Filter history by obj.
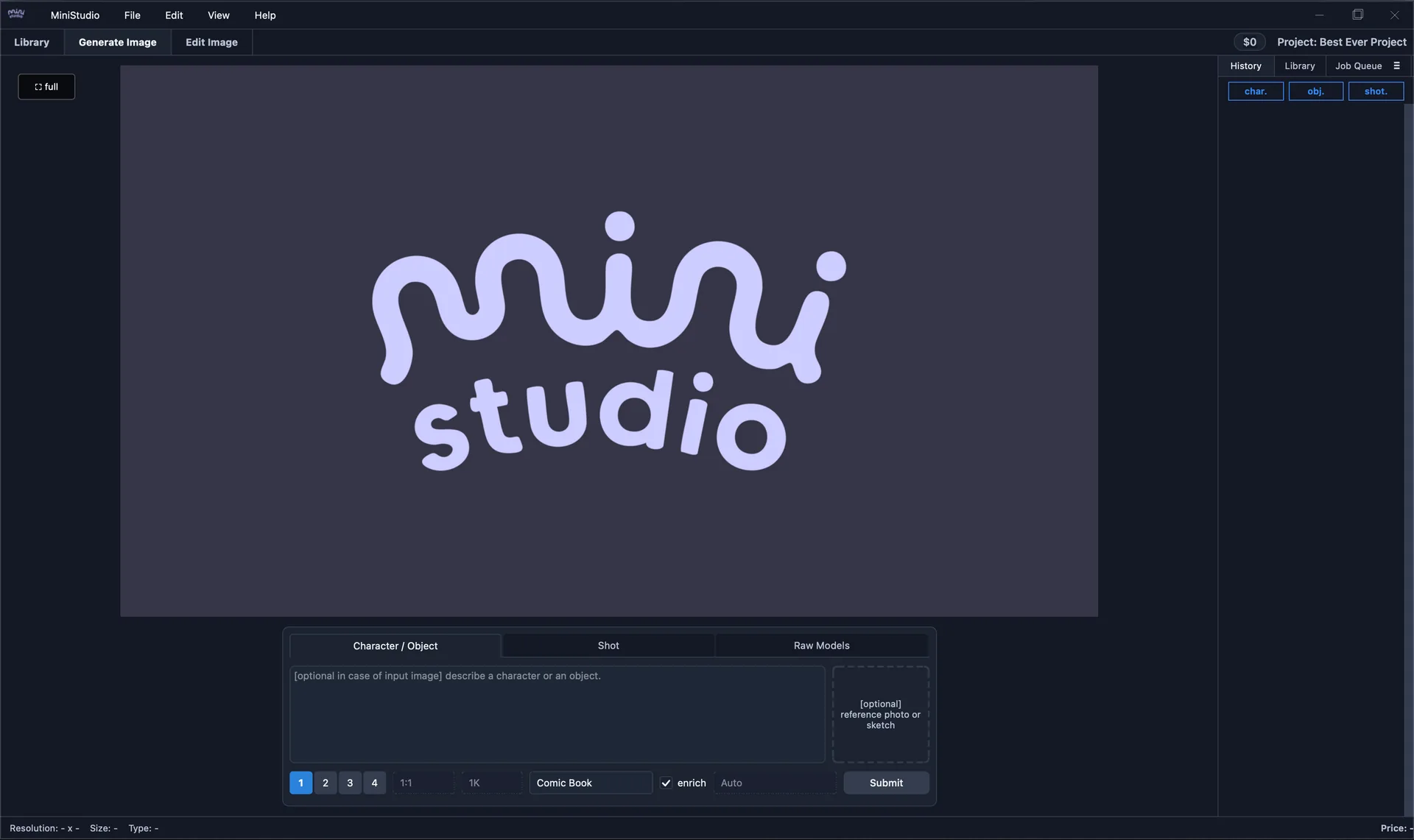This screenshot has height=840, width=1414. (x=1315, y=91)
